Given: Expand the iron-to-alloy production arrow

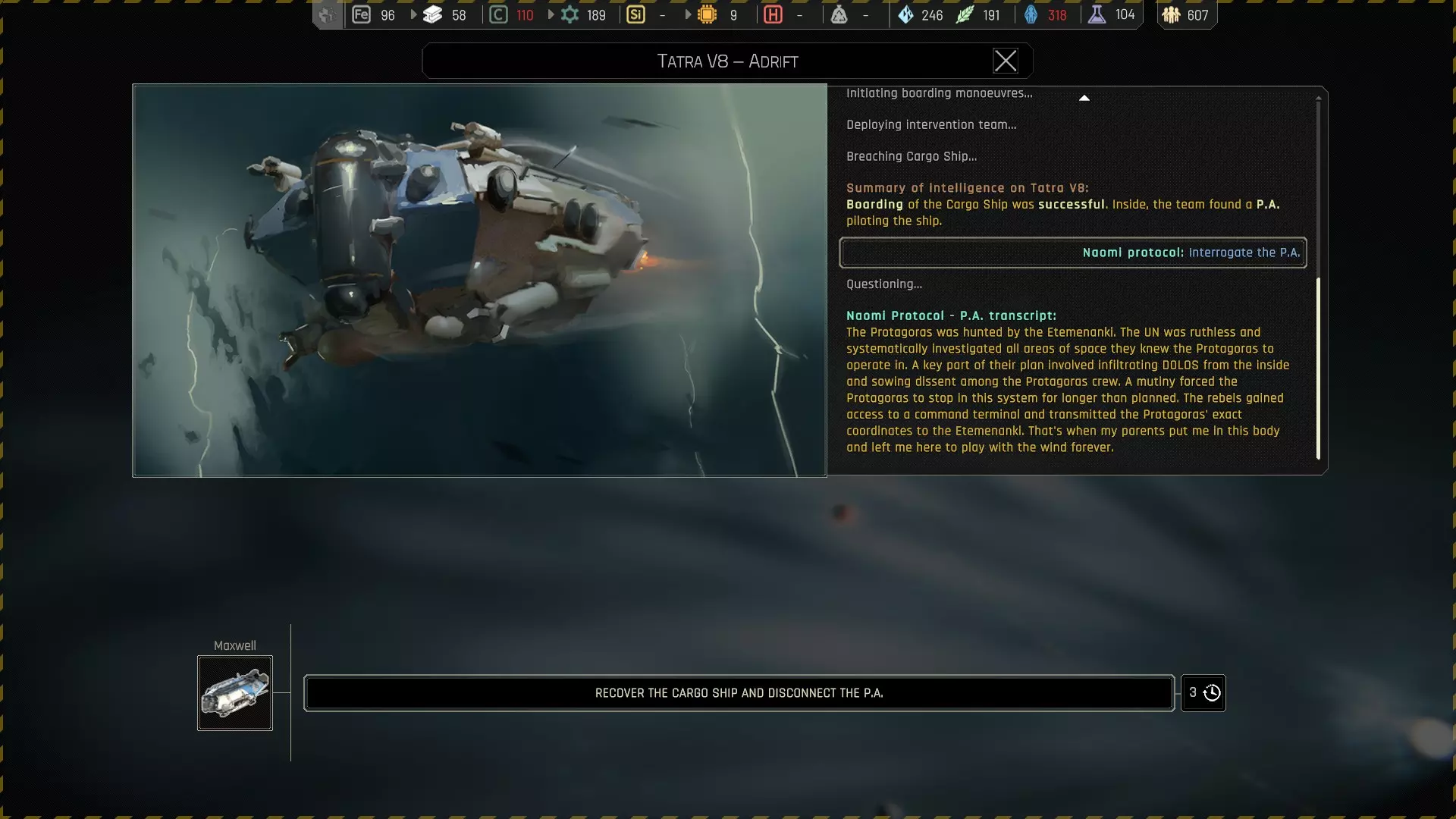Looking at the screenshot, I should (x=413, y=14).
